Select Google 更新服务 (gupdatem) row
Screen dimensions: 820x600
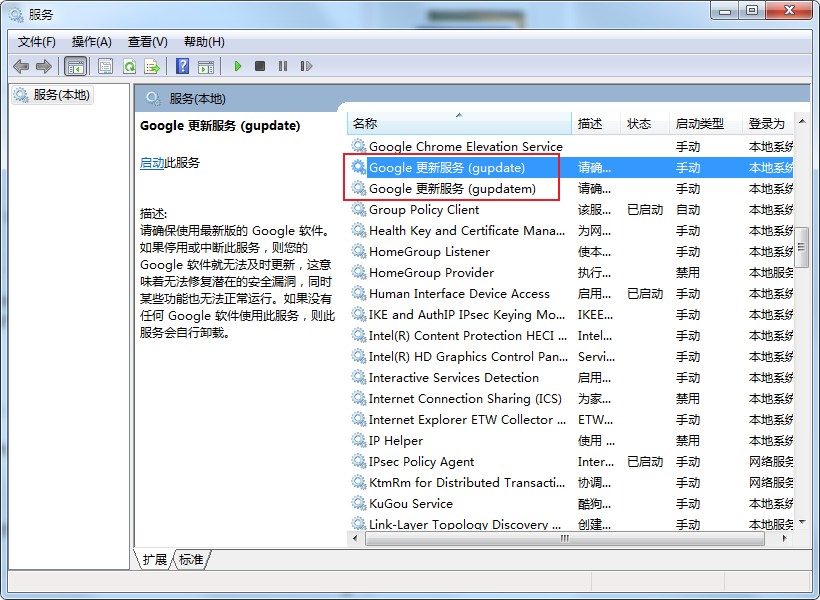point(570,188)
